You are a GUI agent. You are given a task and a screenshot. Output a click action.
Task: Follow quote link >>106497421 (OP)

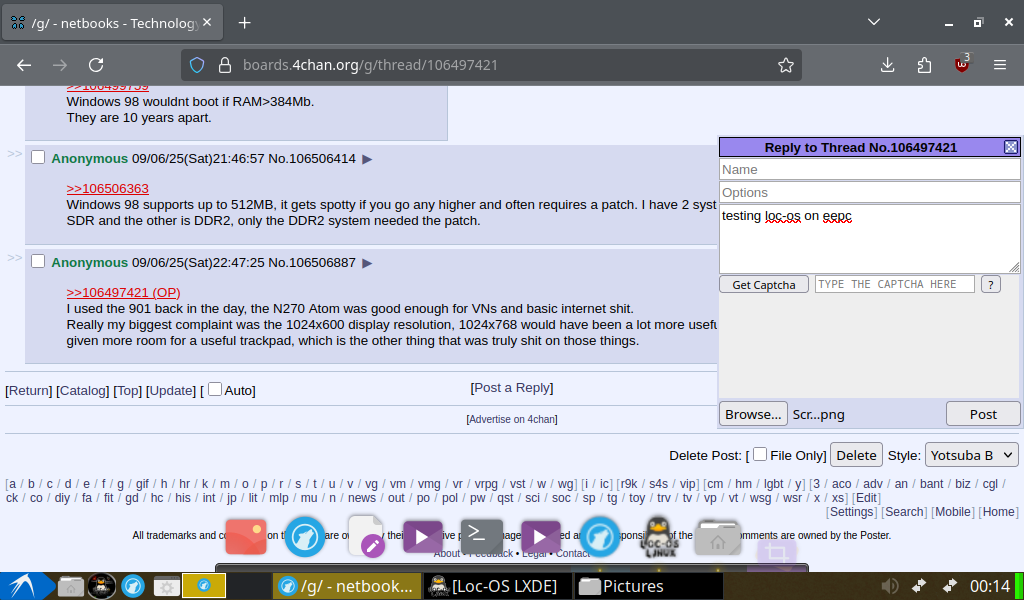pyautogui.click(x=123, y=292)
